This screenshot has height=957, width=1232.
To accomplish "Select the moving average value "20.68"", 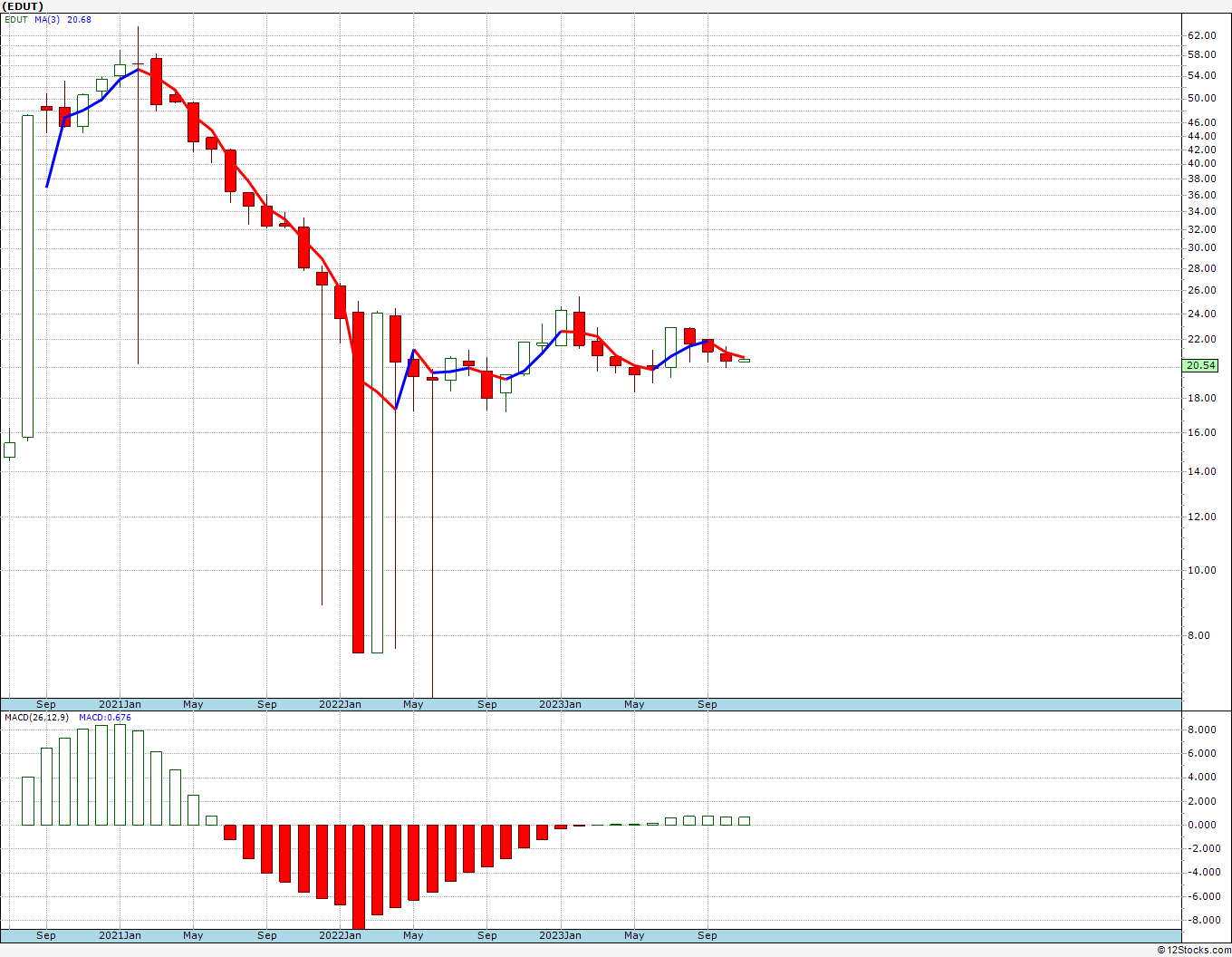I will (80, 20).
